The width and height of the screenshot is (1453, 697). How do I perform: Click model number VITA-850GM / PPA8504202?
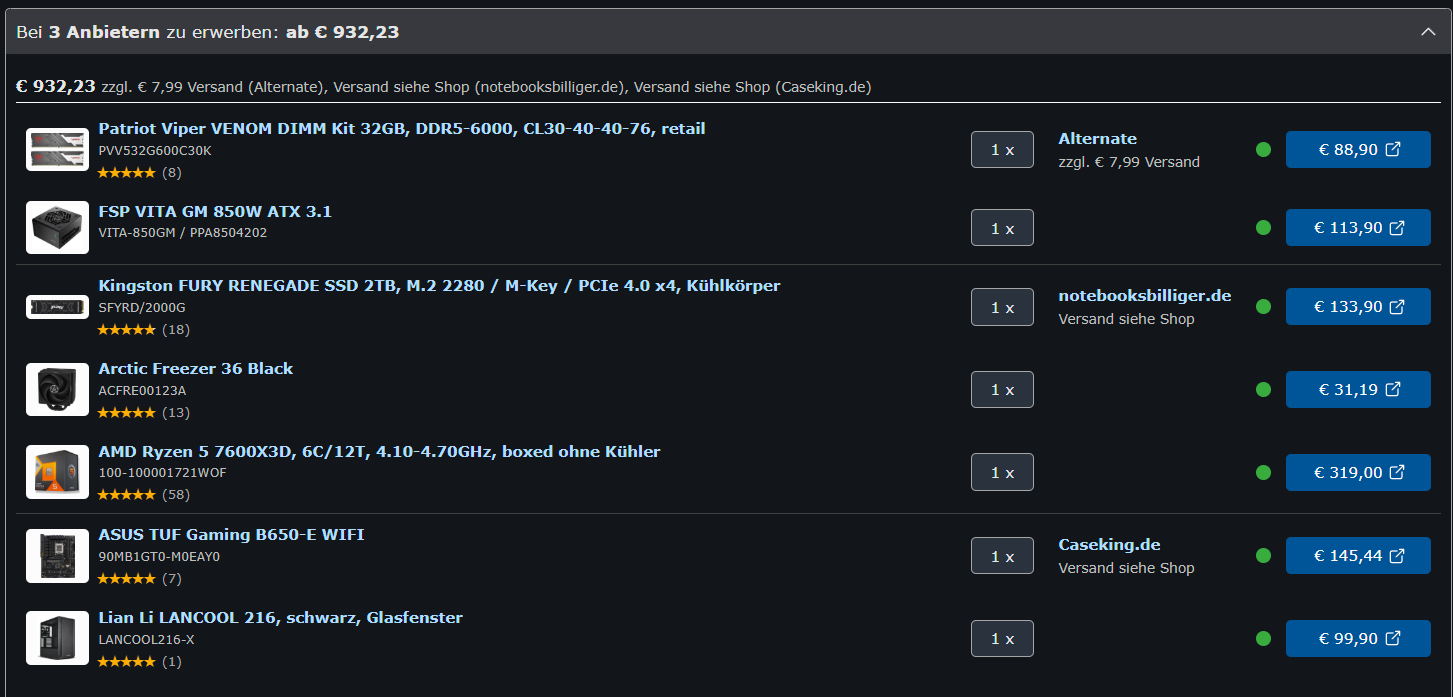pyautogui.click(x=183, y=233)
